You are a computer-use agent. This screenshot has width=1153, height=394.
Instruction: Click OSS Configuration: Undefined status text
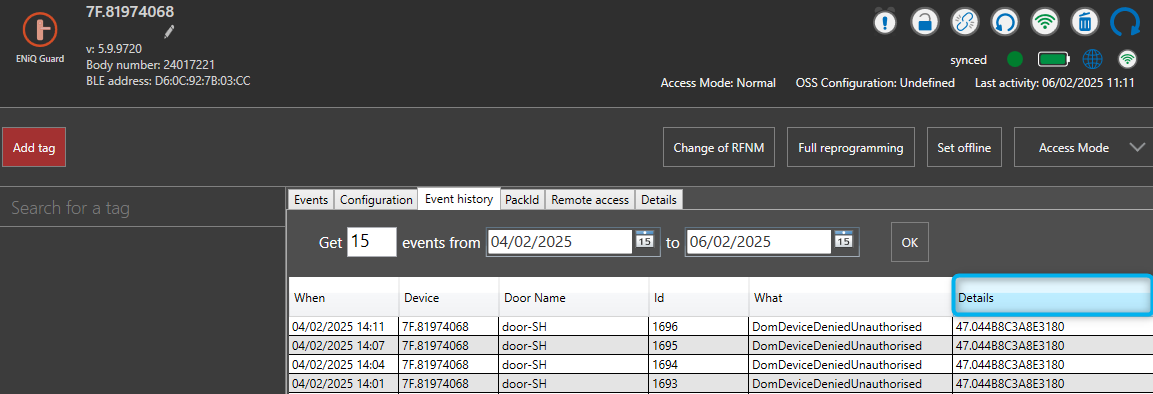click(875, 83)
